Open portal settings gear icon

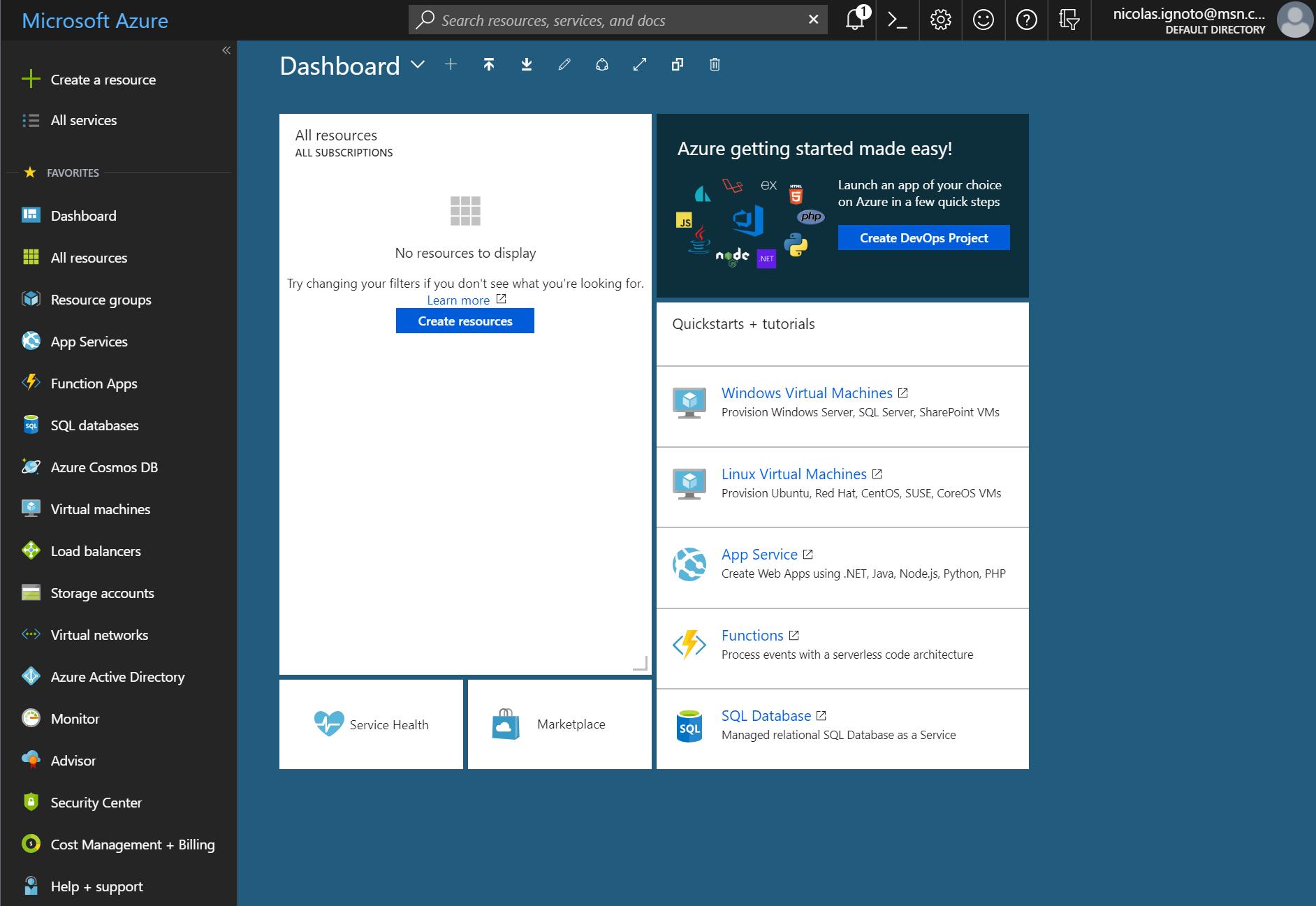pos(940,20)
